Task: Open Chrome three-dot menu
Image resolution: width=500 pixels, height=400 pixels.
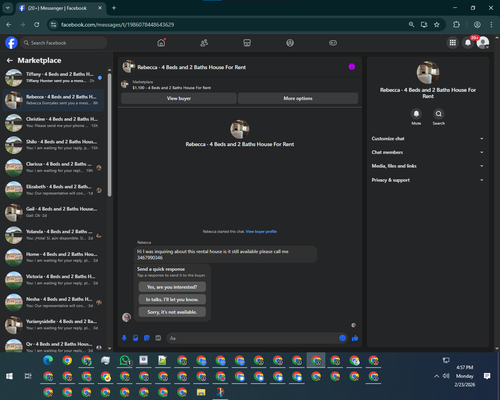Action: point(491,25)
